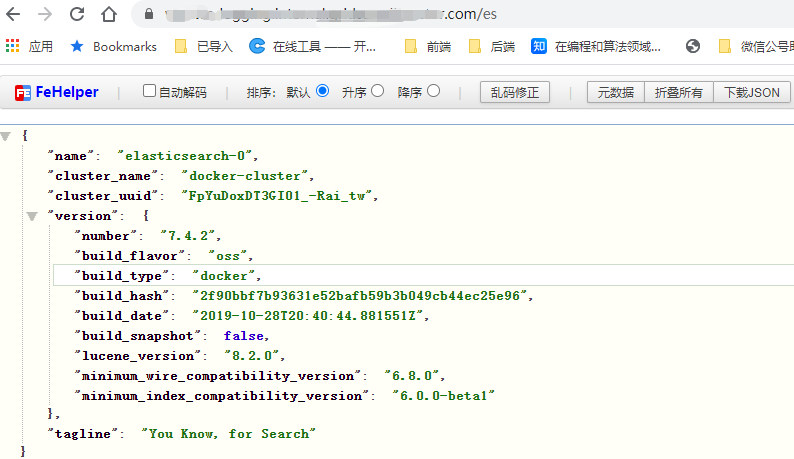794x459 pixels.
Task: Open the 已导入 bookmark folder
Action: pyautogui.click(x=204, y=47)
